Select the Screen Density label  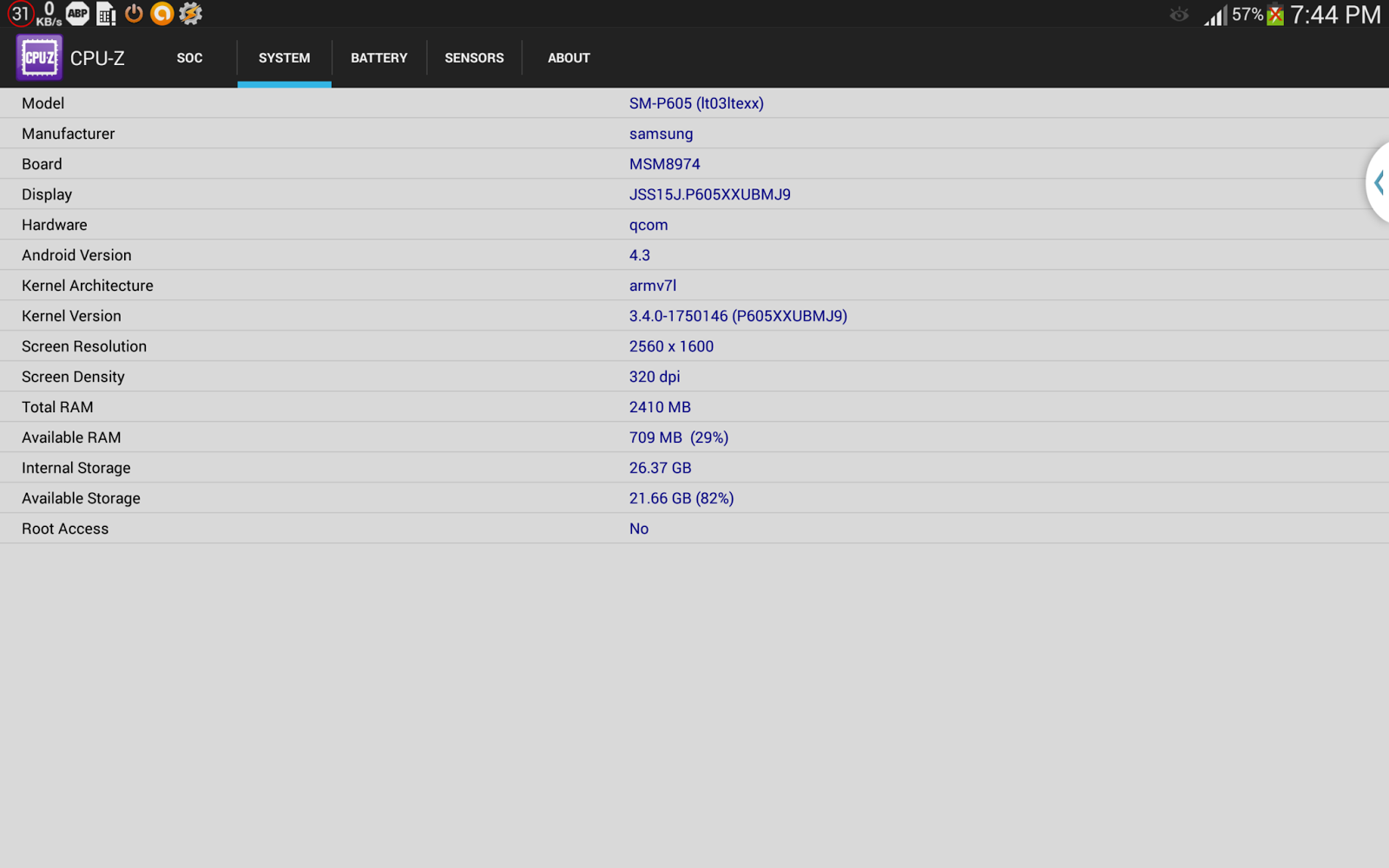click(x=73, y=377)
